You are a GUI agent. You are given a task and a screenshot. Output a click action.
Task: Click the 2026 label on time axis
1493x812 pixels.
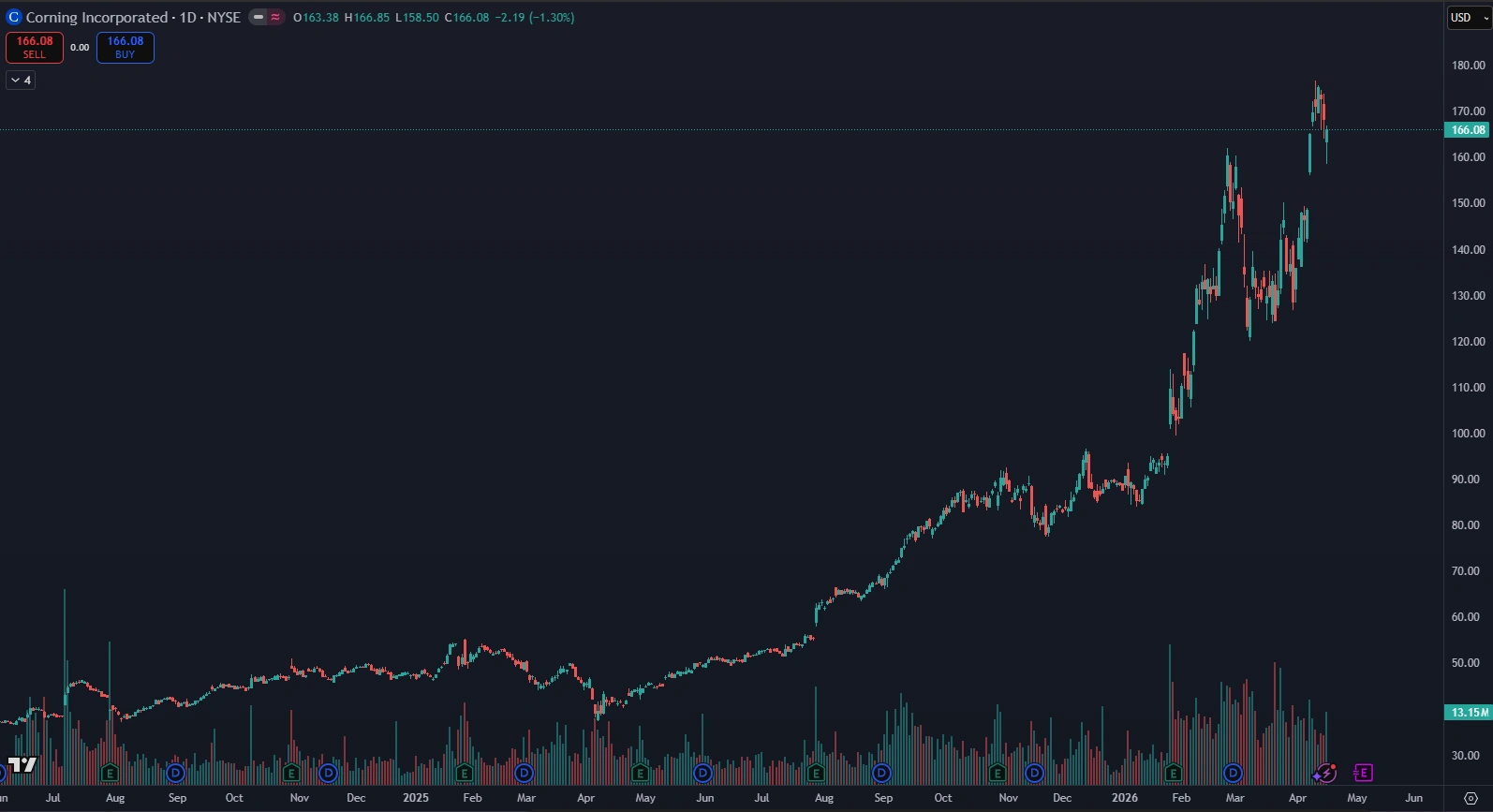tap(1124, 798)
